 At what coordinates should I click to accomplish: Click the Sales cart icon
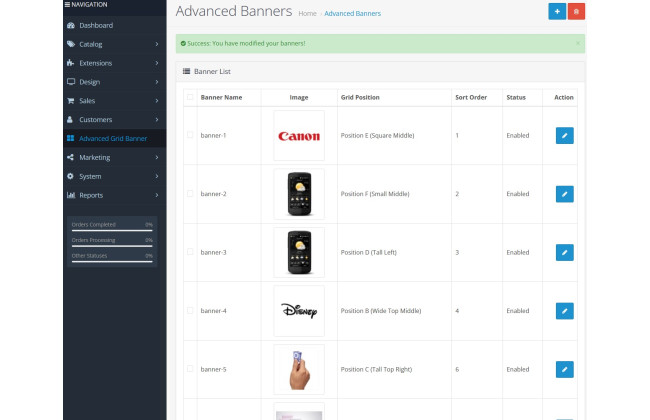coord(70,101)
